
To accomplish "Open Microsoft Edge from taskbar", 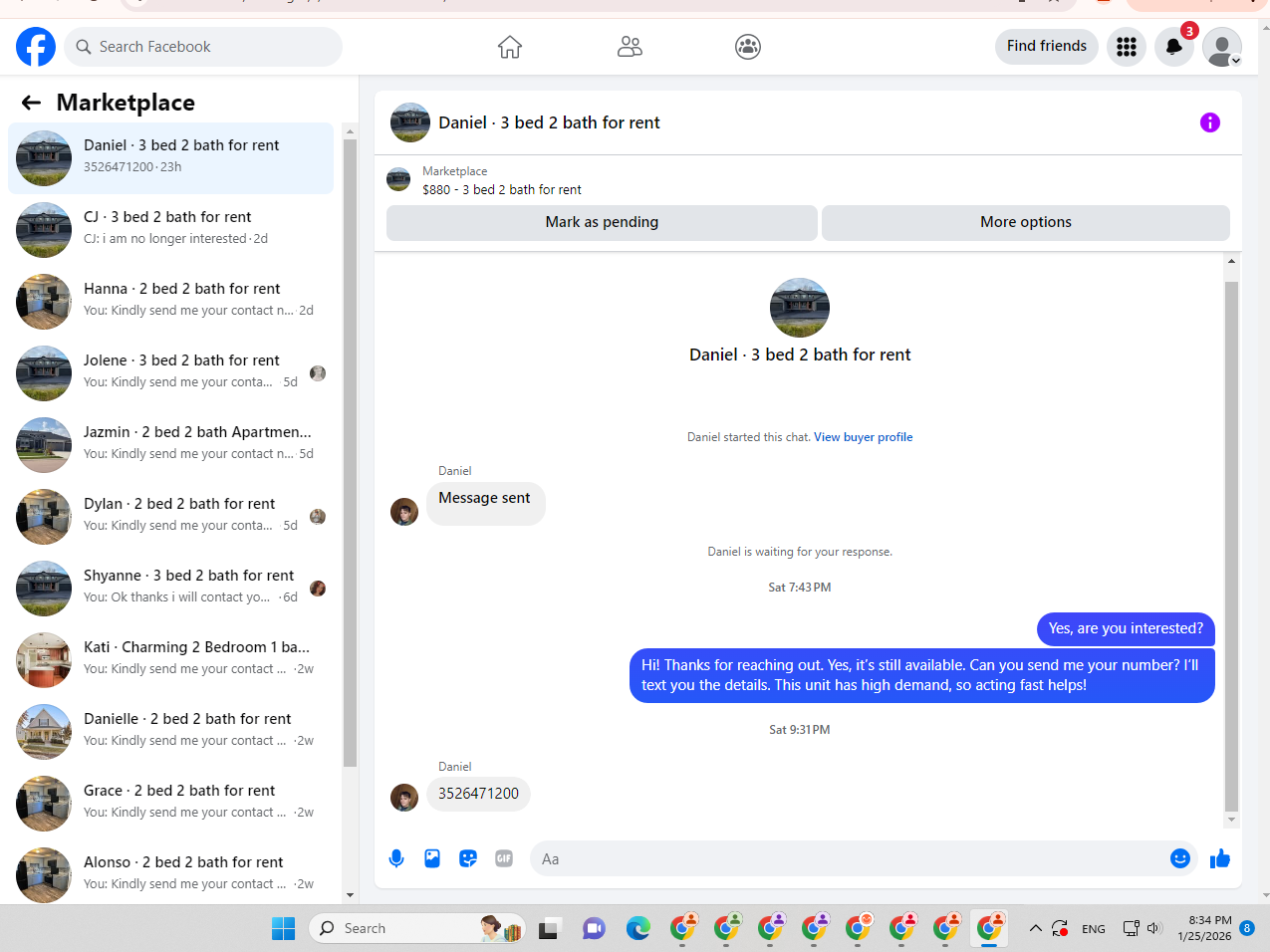I will [x=637, y=929].
